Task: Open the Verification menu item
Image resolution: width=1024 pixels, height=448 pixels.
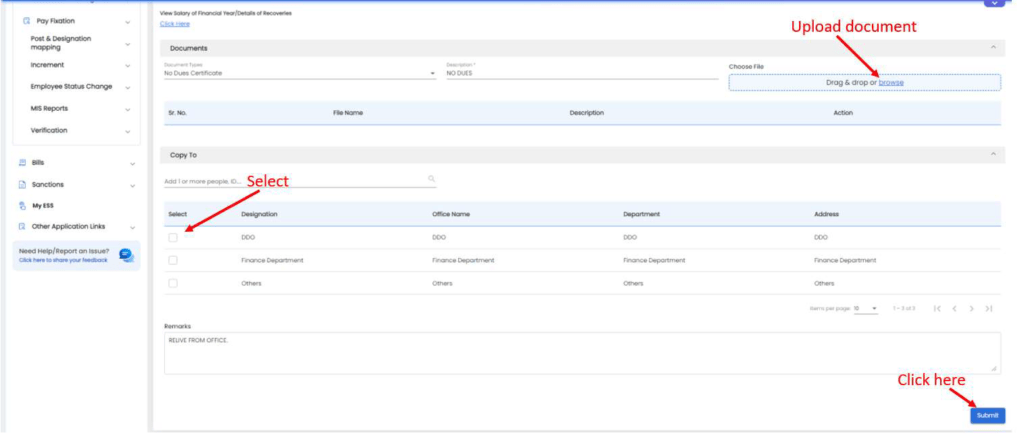Action: click(x=49, y=130)
